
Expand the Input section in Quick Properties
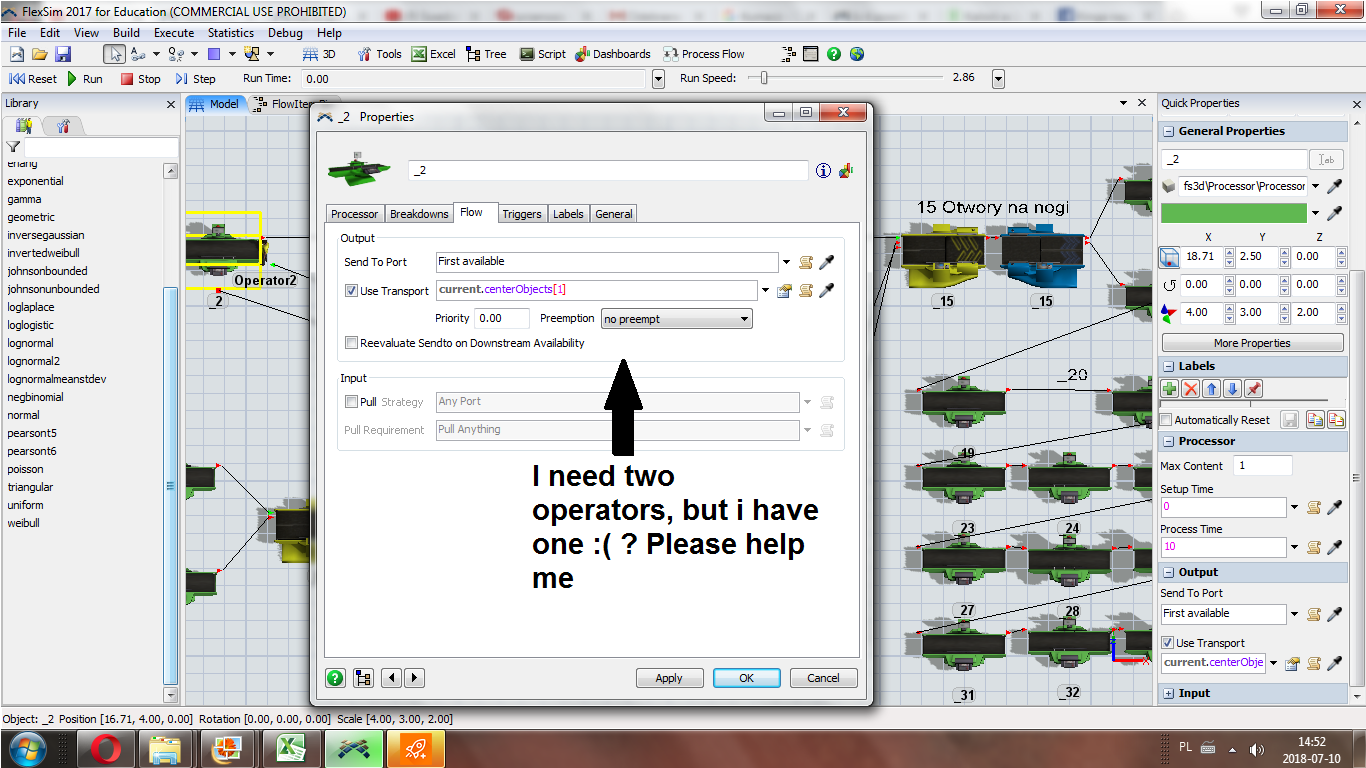pyautogui.click(x=1169, y=693)
